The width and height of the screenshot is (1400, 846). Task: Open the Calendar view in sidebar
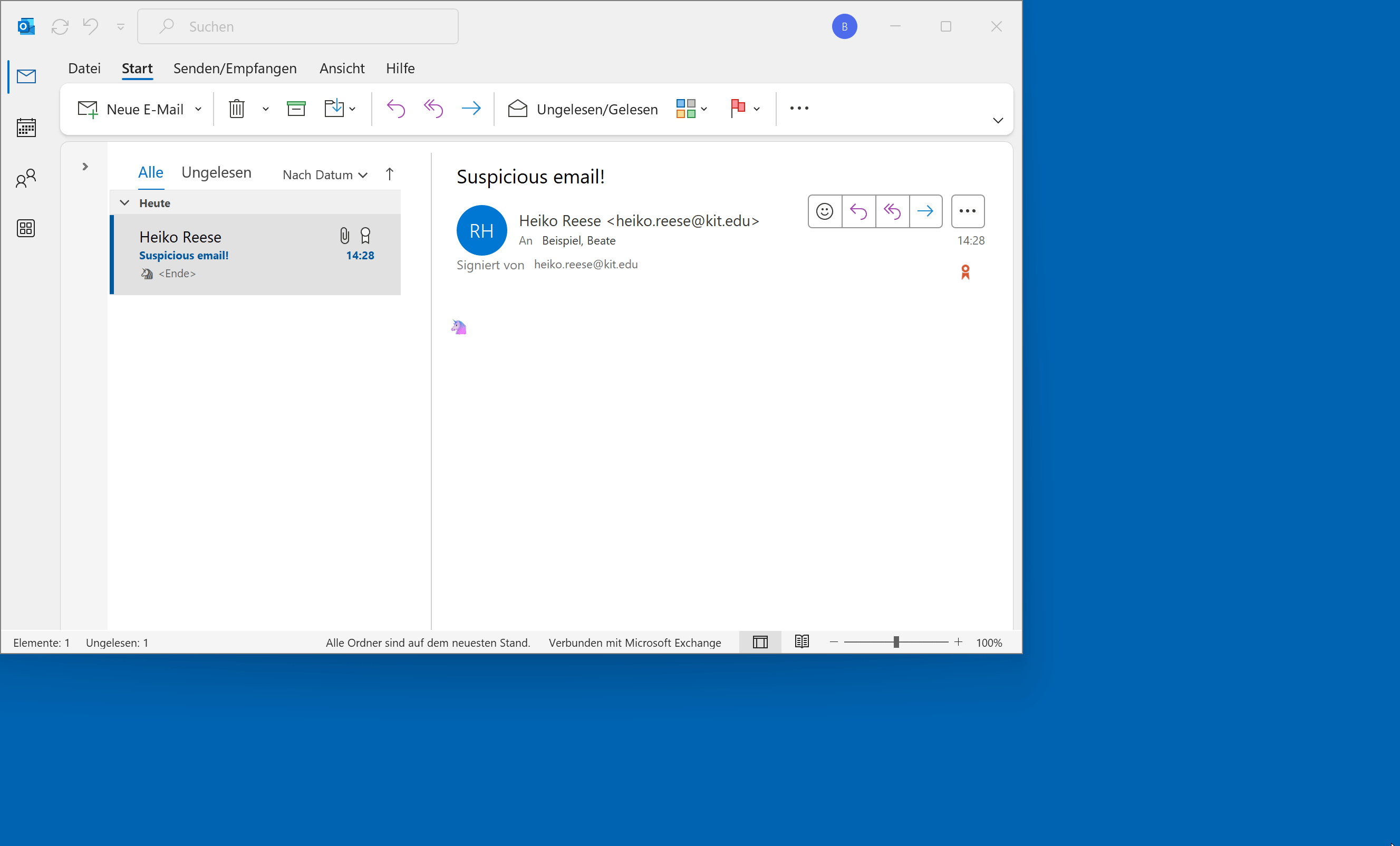pyautogui.click(x=26, y=128)
